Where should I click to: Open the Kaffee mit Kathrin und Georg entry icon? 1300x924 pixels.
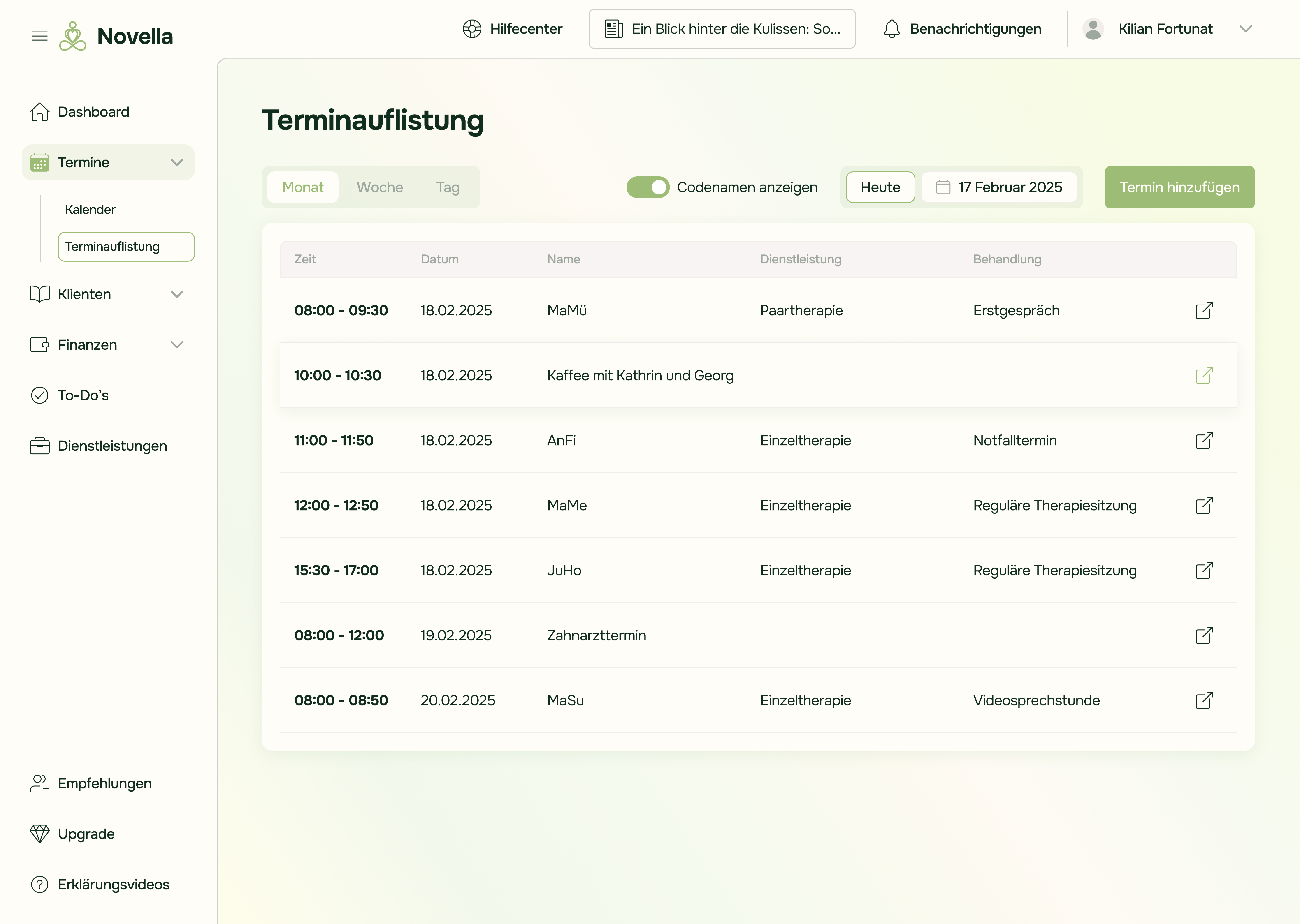pos(1204,376)
